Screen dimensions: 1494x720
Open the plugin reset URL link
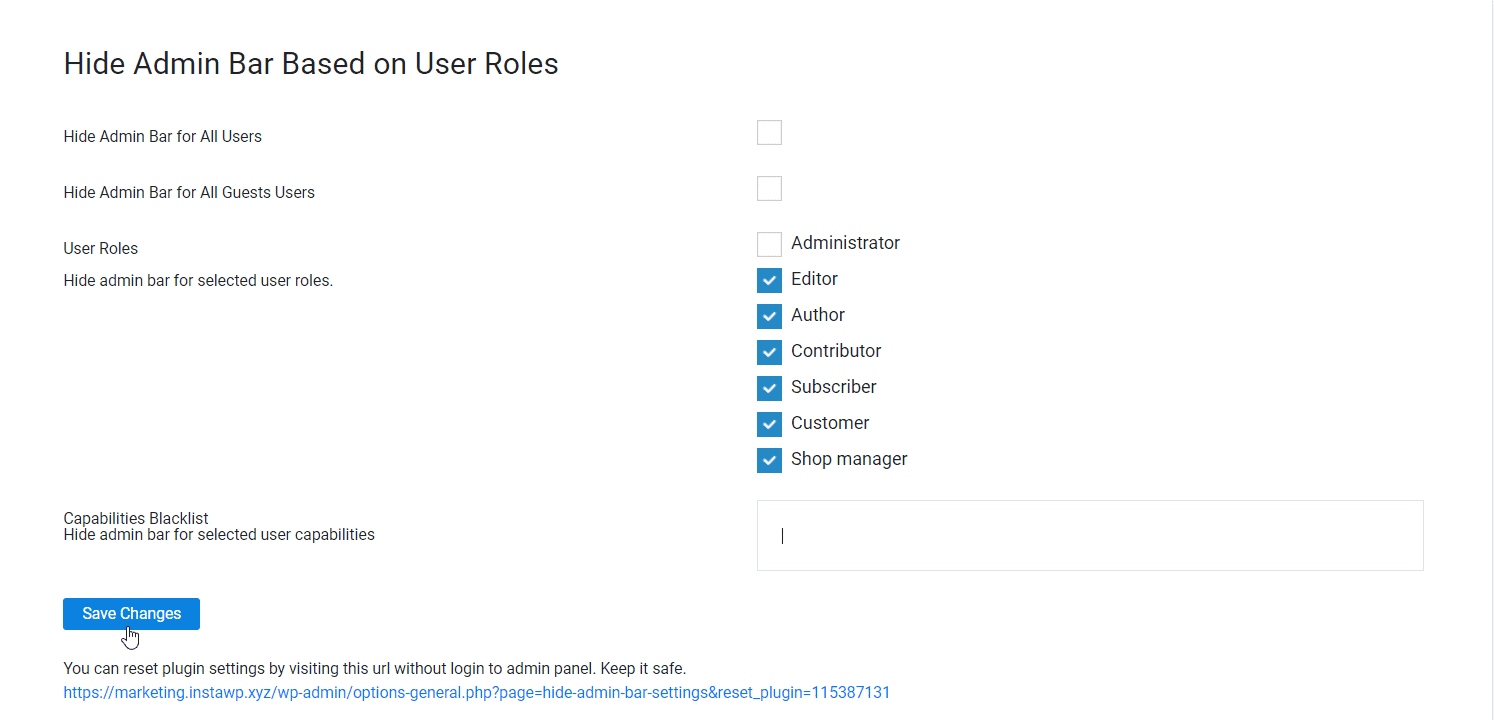pyautogui.click(x=477, y=692)
